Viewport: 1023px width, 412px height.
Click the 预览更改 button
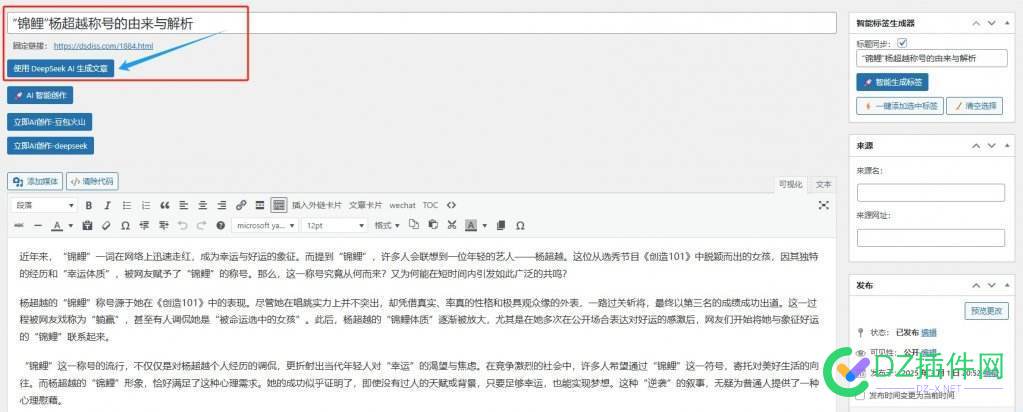click(985, 311)
